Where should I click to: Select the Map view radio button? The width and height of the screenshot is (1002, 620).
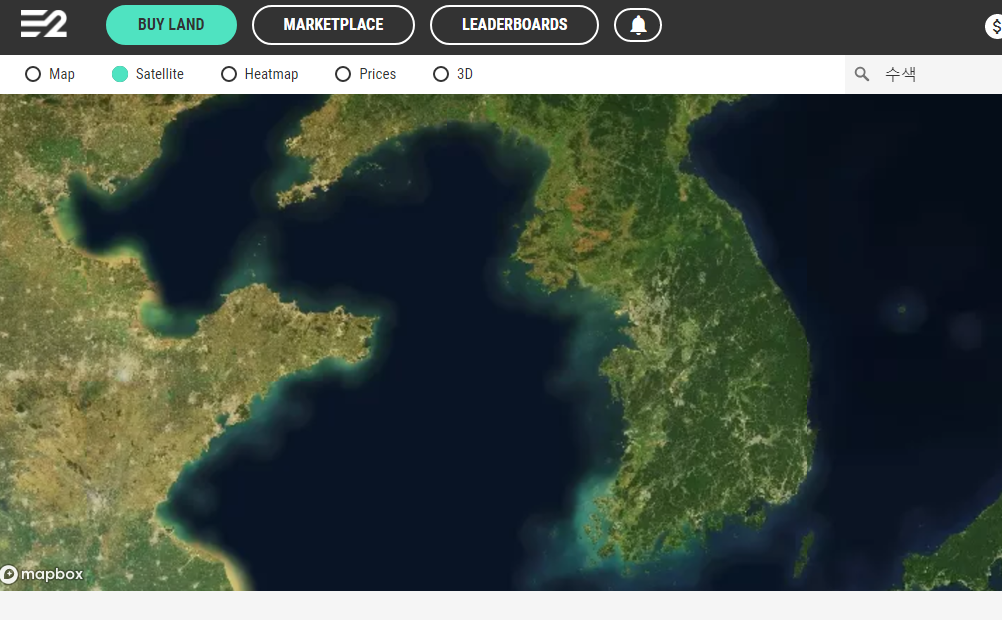[x=33, y=74]
